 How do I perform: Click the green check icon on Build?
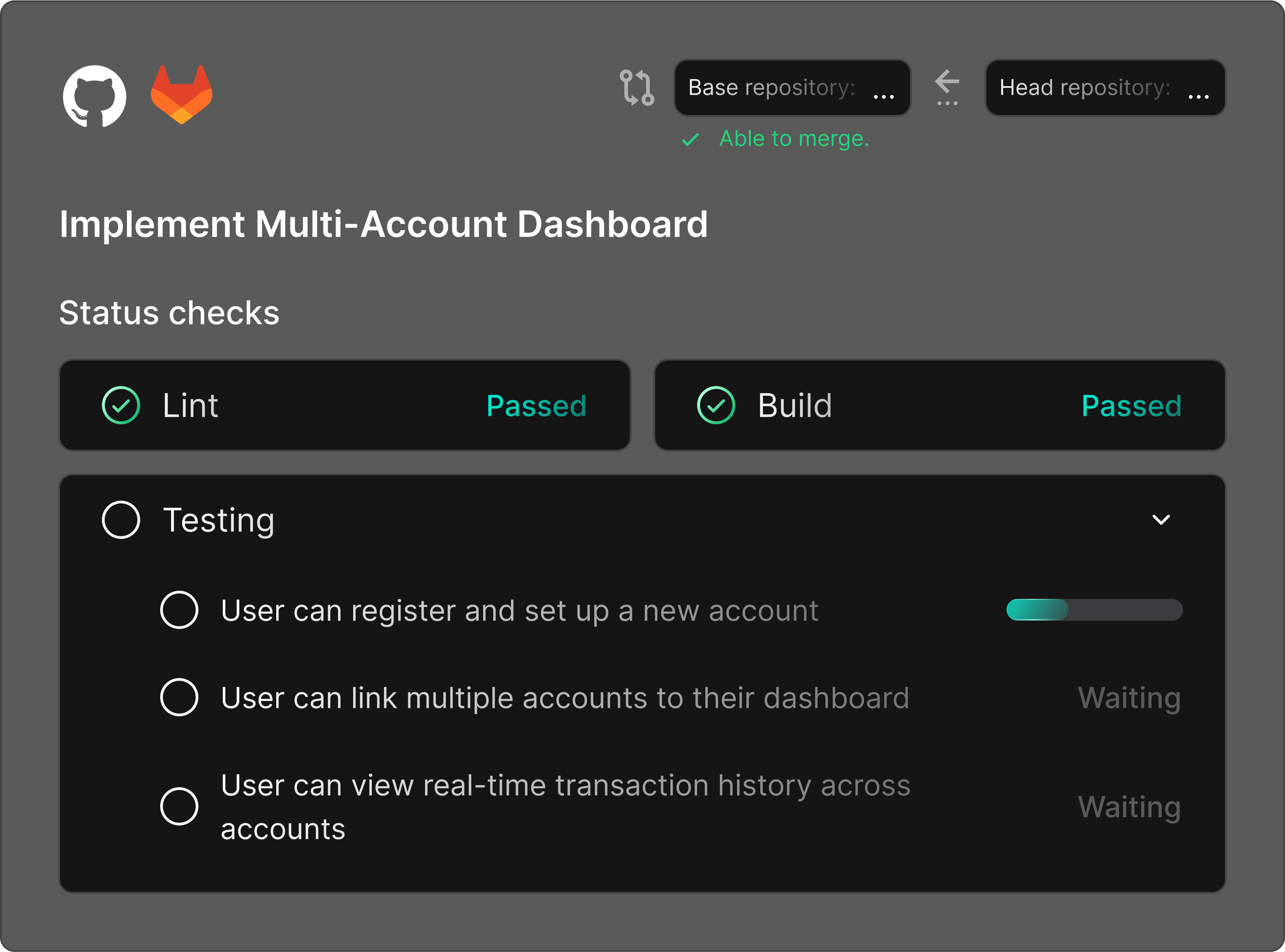716,406
